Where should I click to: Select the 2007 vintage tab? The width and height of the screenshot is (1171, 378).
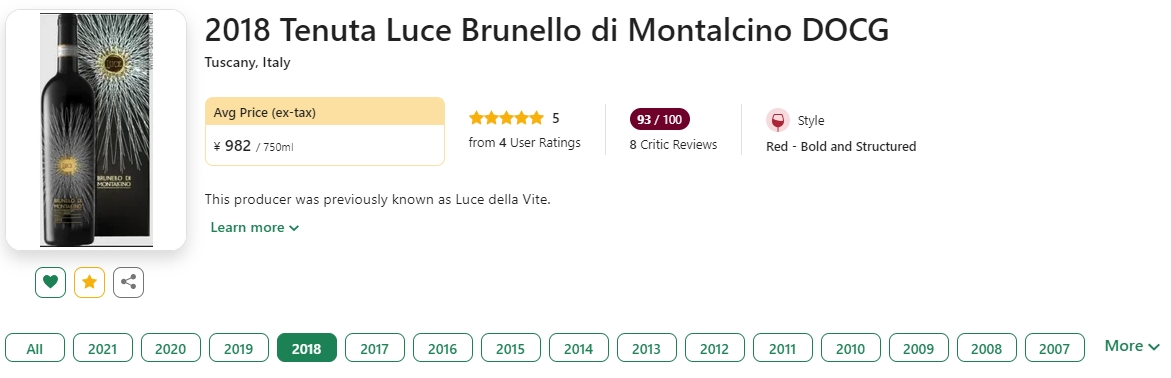coord(1054,348)
